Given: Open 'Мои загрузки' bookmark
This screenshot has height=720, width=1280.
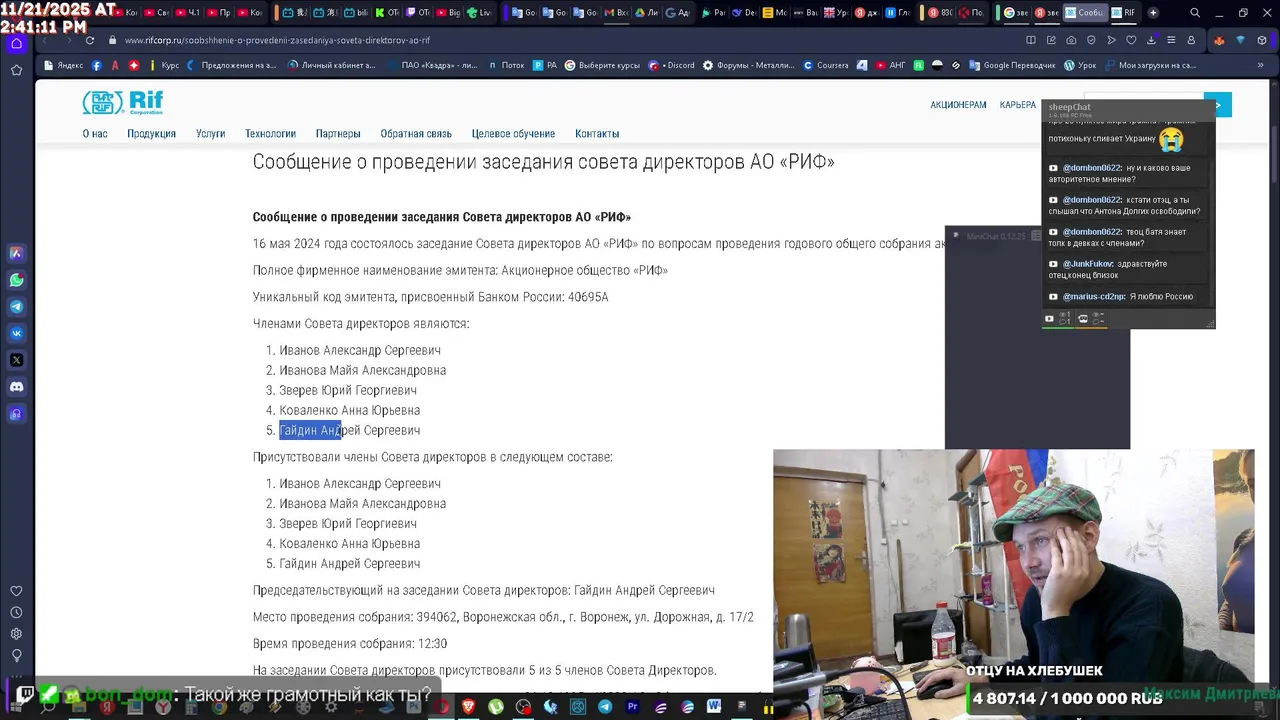Looking at the screenshot, I should coord(1149,65).
